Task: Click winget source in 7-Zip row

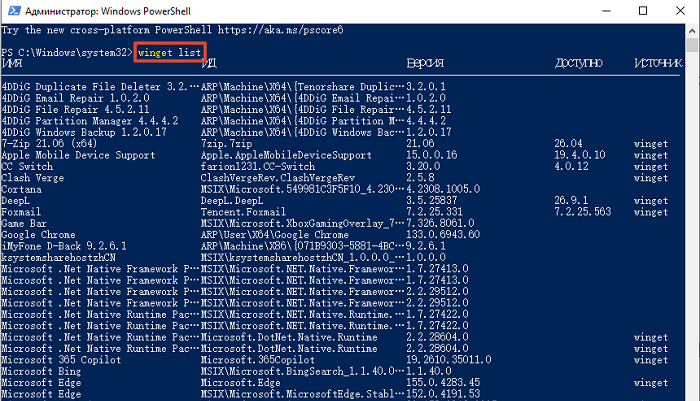Action: [651, 143]
